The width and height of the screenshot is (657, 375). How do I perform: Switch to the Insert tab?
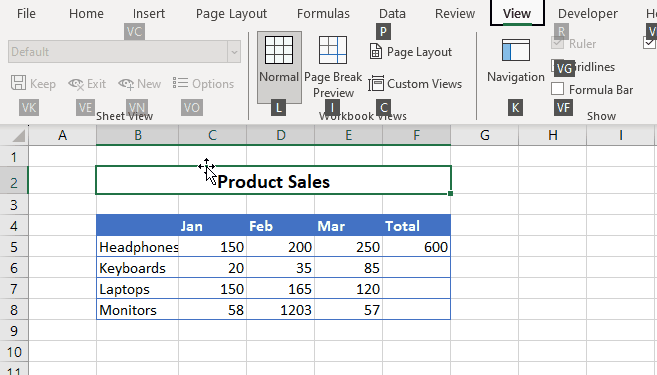tap(149, 13)
